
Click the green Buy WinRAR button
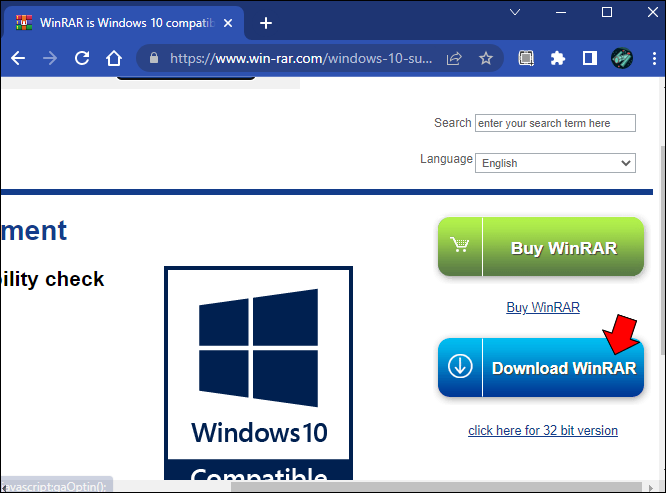(x=541, y=247)
